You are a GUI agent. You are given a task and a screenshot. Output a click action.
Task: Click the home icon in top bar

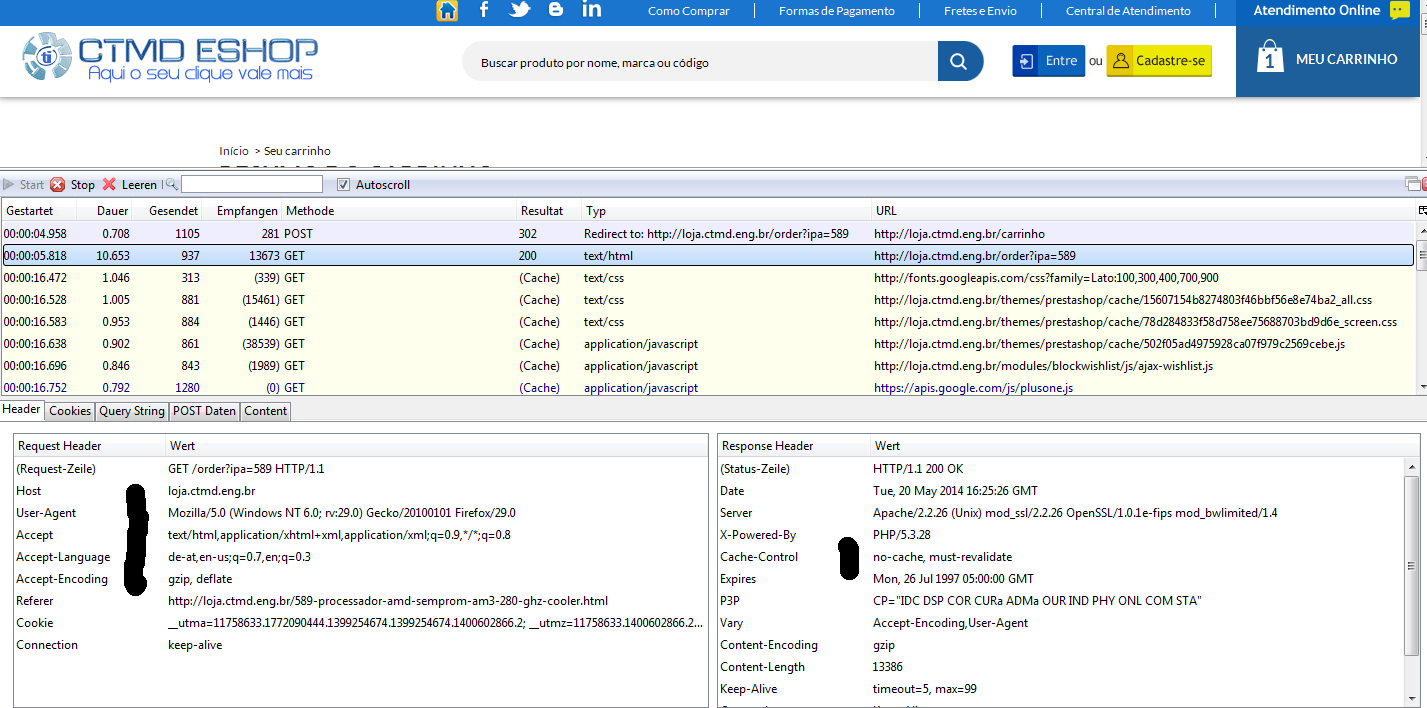pos(447,11)
